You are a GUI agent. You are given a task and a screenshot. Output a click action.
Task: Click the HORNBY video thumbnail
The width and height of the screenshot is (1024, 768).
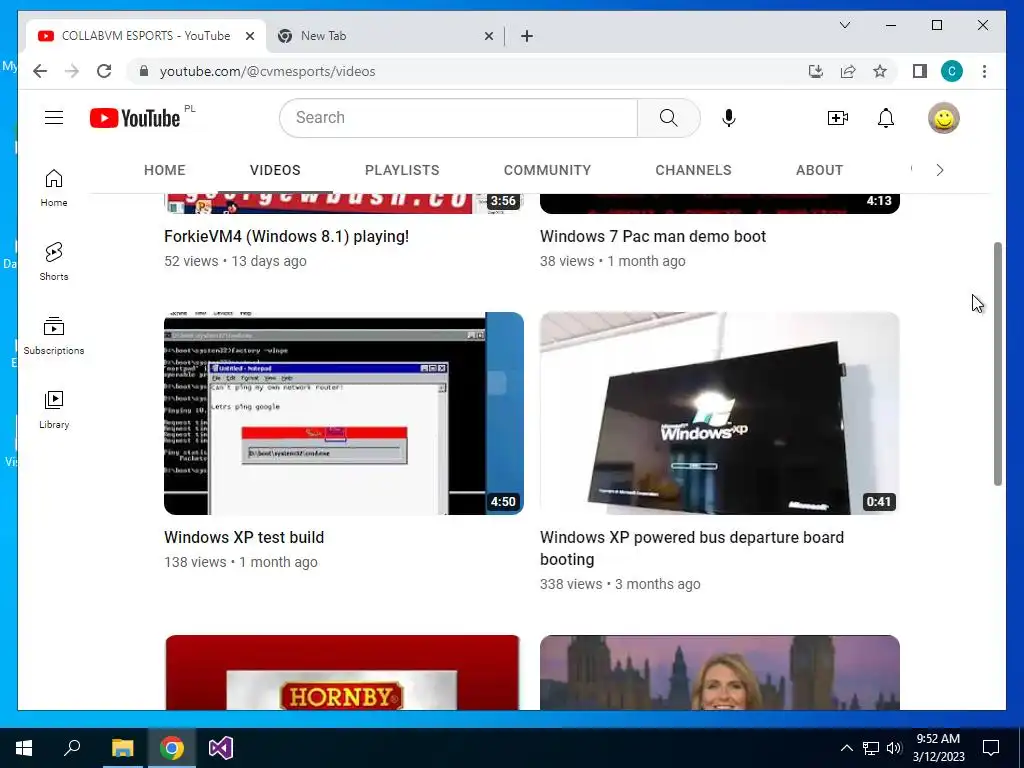[x=344, y=673]
